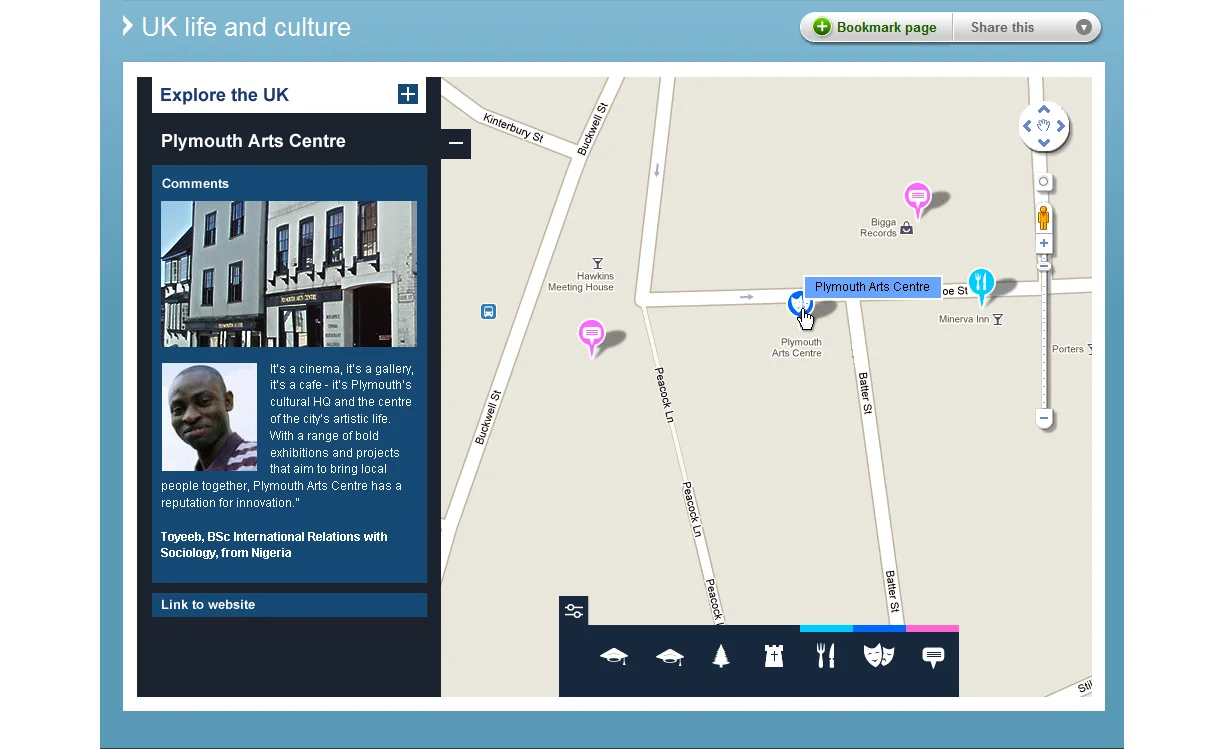Image resolution: width=1224 pixels, height=749 pixels.
Task: Zoom out using the minus button
Action: click(1044, 418)
